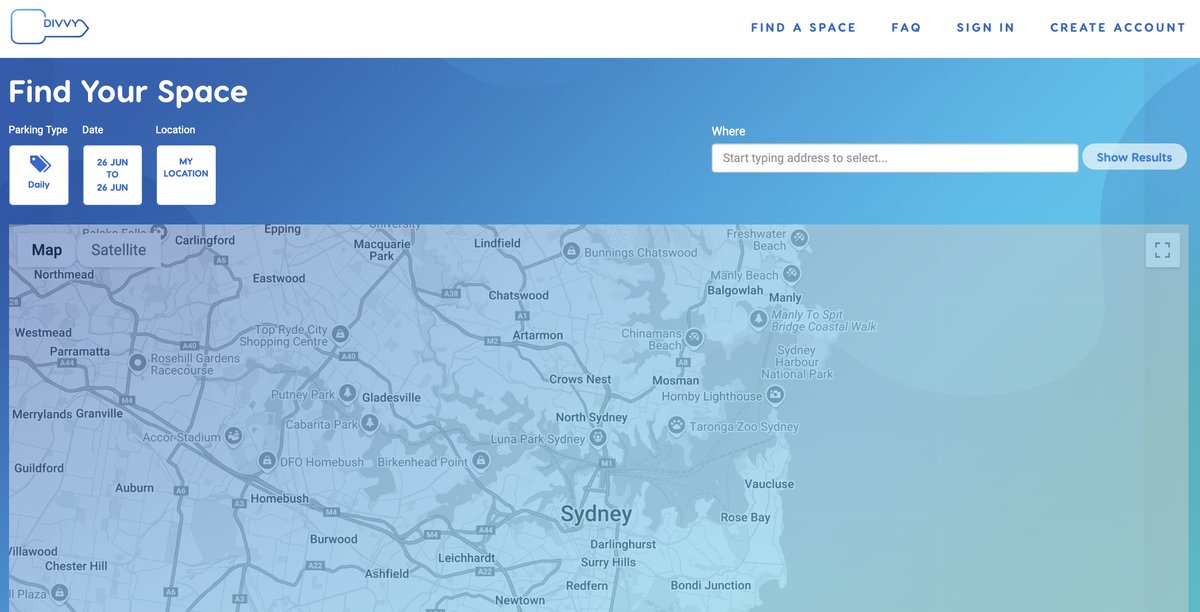Click the Surry Hills map label
The image size is (1200, 612).
tap(609, 562)
